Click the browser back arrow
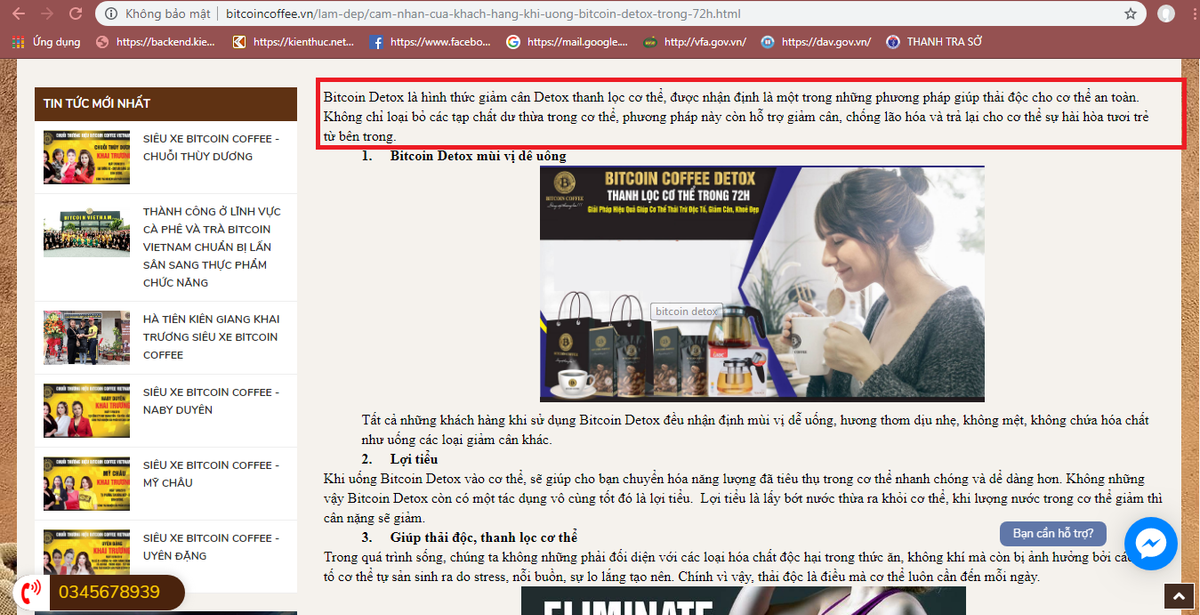The width and height of the screenshot is (1200, 615). coord(17,14)
